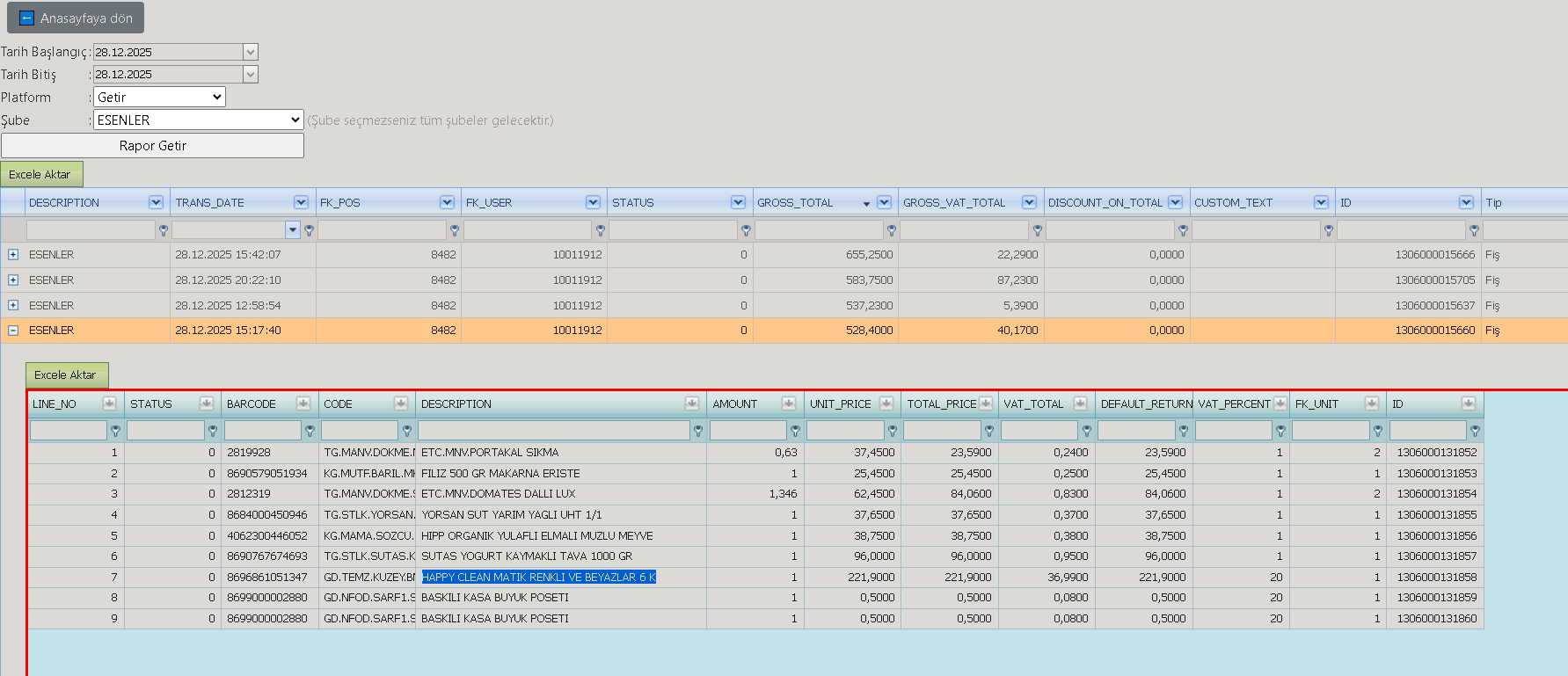Go back with Anasayfaya dön button

pos(76,18)
